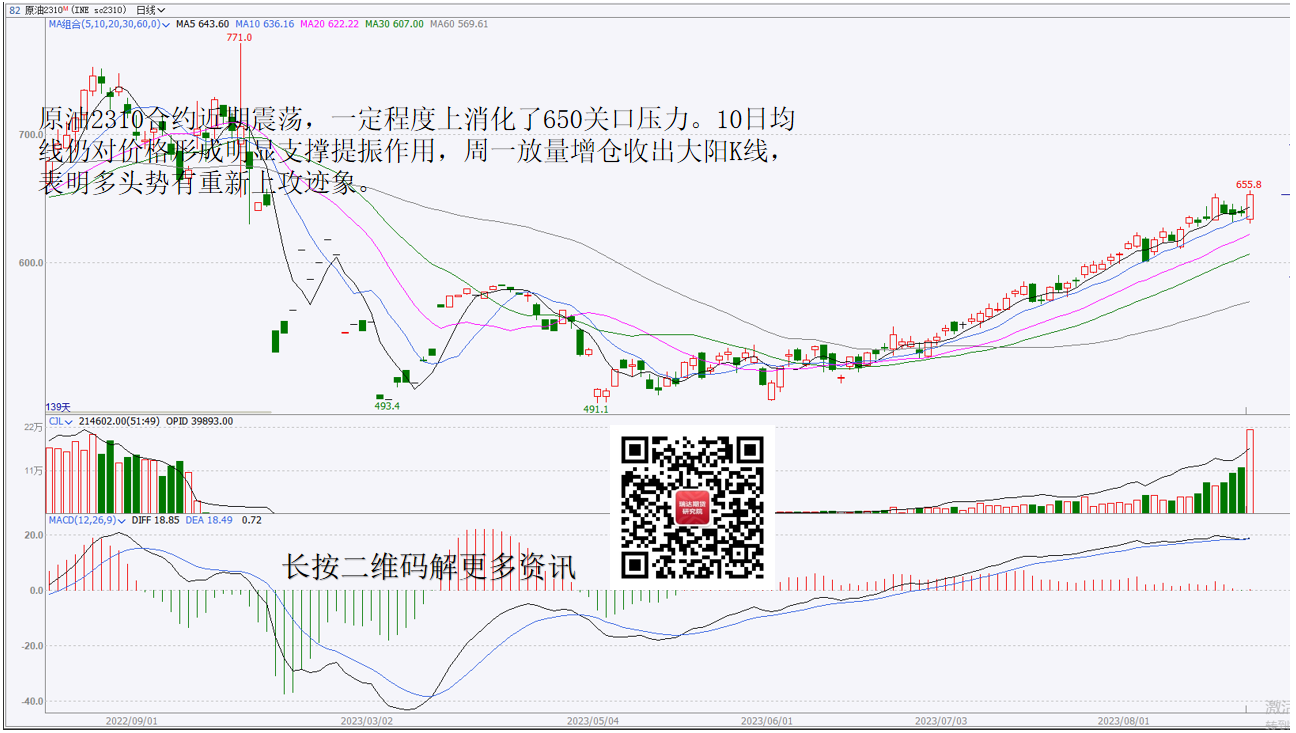Click the red logo inside QR code
This screenshot has height=733, width=1296.
[692, 508]
